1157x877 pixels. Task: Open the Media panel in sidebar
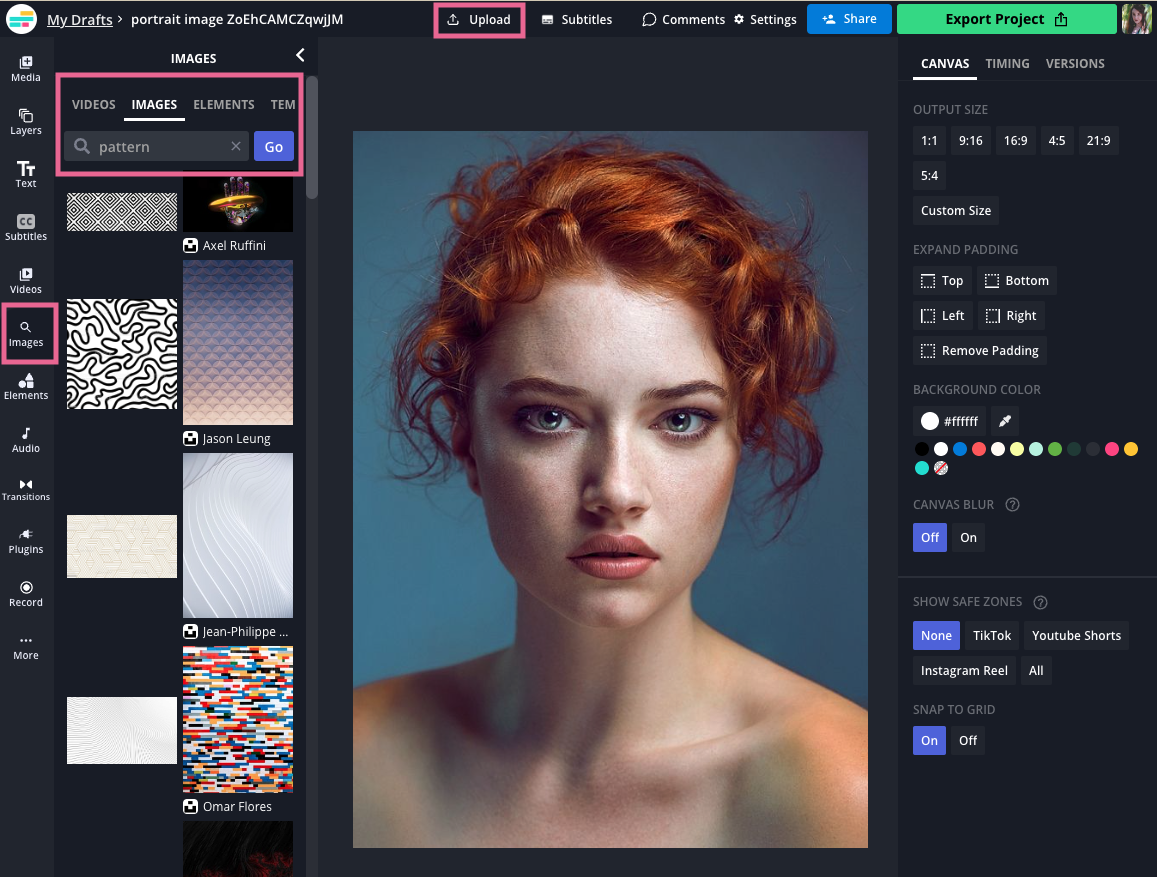coord(26,68)
